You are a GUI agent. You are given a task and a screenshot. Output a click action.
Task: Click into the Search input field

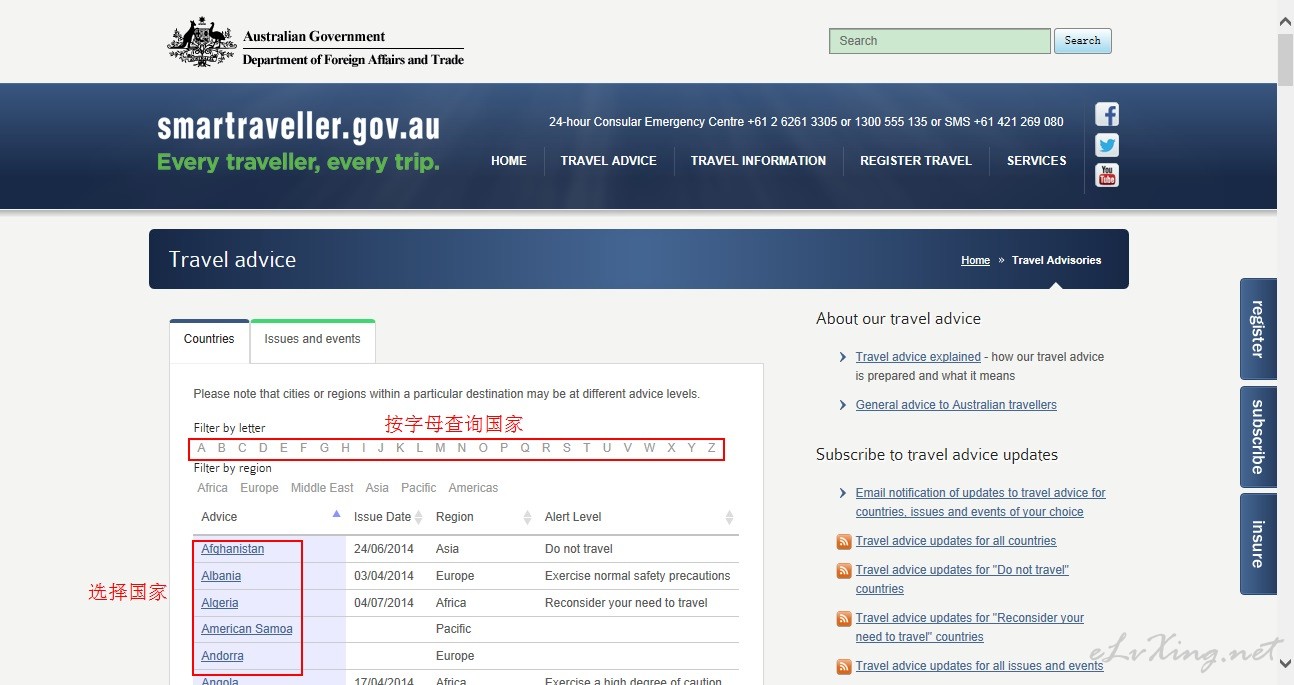[939, 41]
